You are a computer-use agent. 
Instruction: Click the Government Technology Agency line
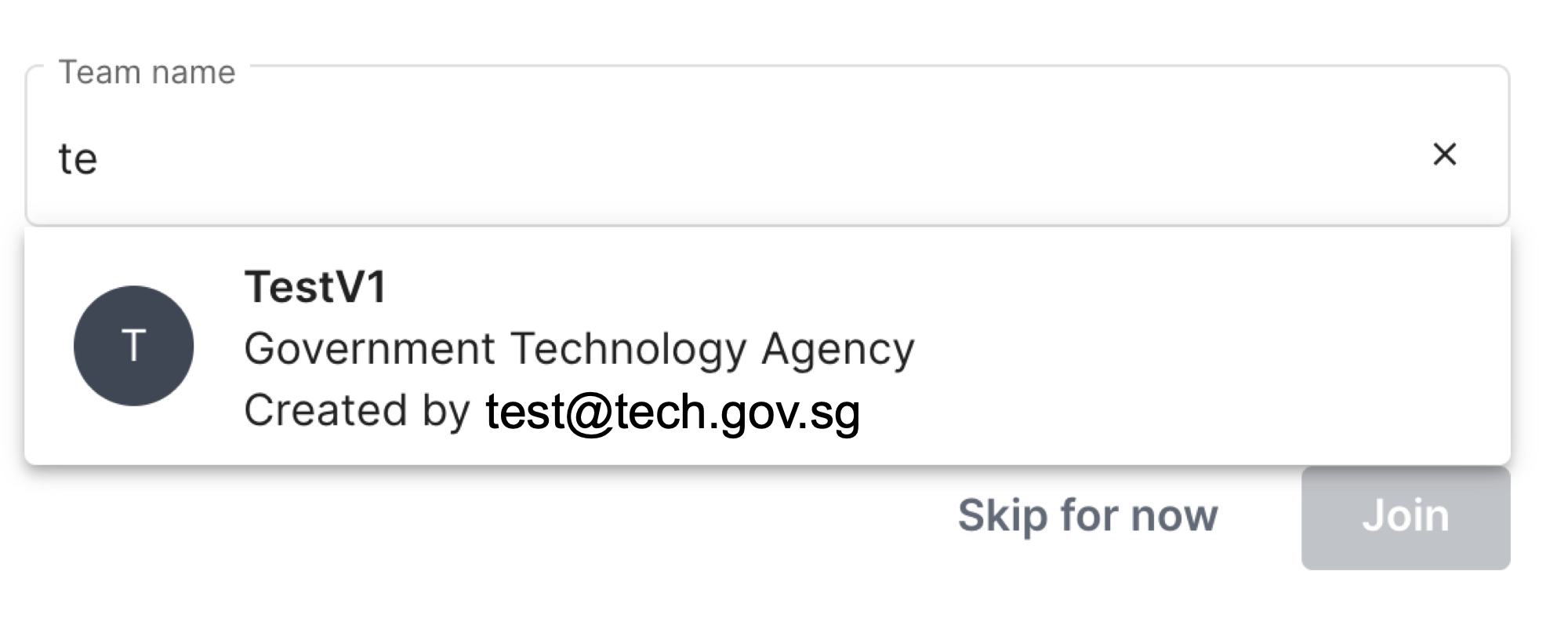579,349
